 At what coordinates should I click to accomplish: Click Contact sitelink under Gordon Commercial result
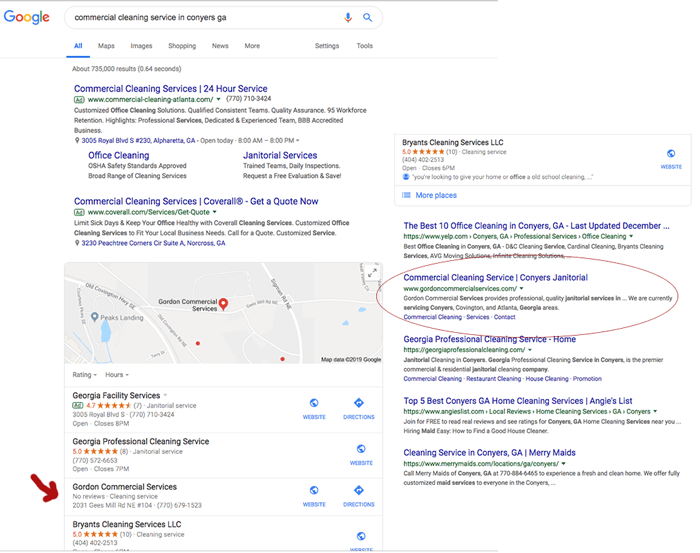click(504, 317)
